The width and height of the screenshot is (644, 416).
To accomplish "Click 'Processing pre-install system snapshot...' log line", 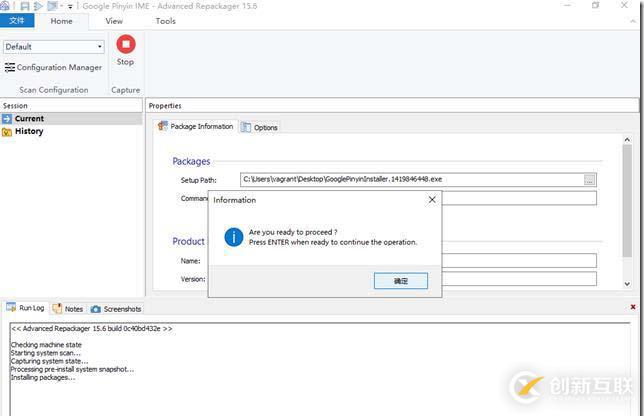I will [x=72, y=369].
